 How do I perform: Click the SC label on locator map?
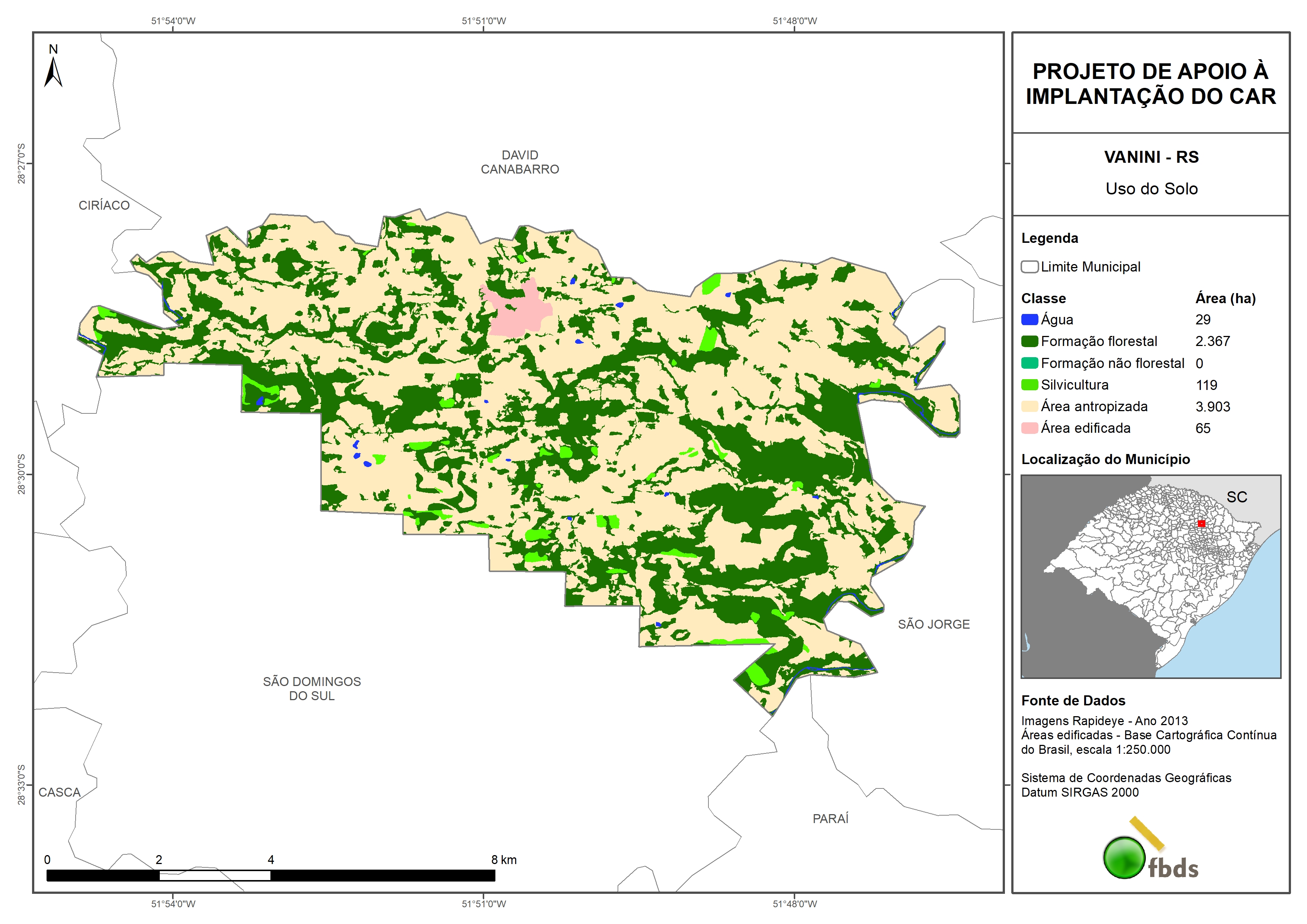click(x=1236, y=497)
